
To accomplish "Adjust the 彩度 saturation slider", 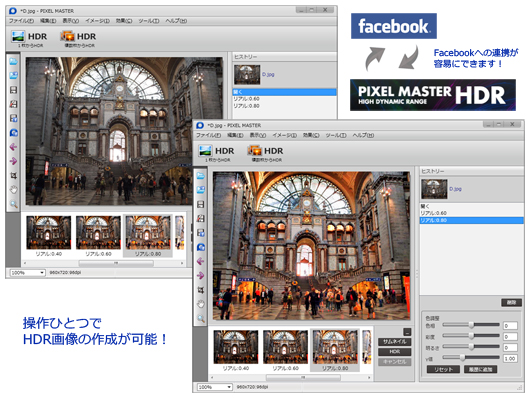I will pos(471,336).
